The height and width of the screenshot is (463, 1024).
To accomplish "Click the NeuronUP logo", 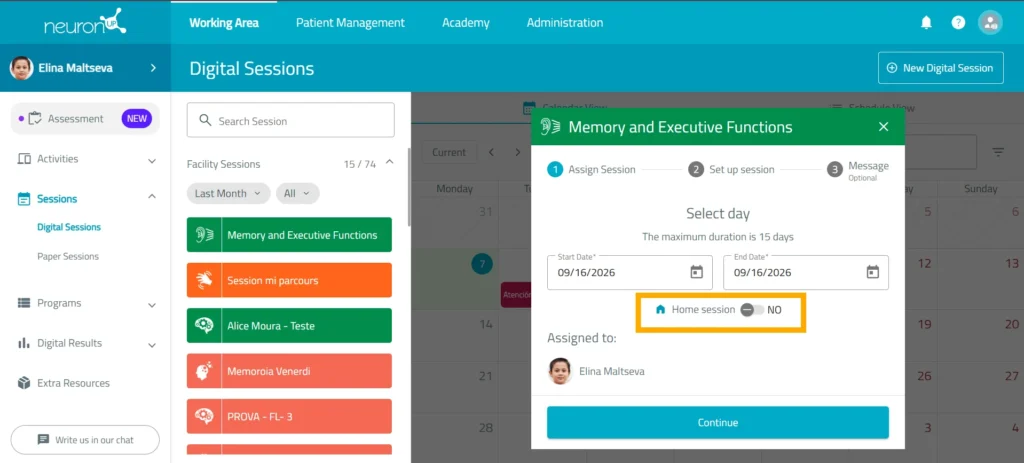I will 85,22.
